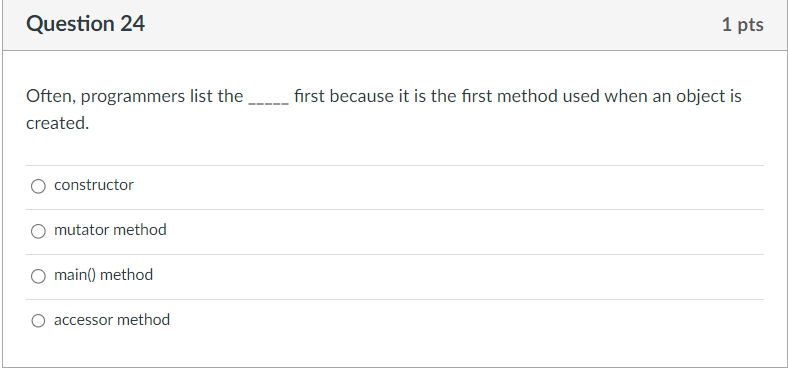This screenshot has width=788, height=370.
Task: Click empty space in the main() method row
Action: click(x=457, y=276)
